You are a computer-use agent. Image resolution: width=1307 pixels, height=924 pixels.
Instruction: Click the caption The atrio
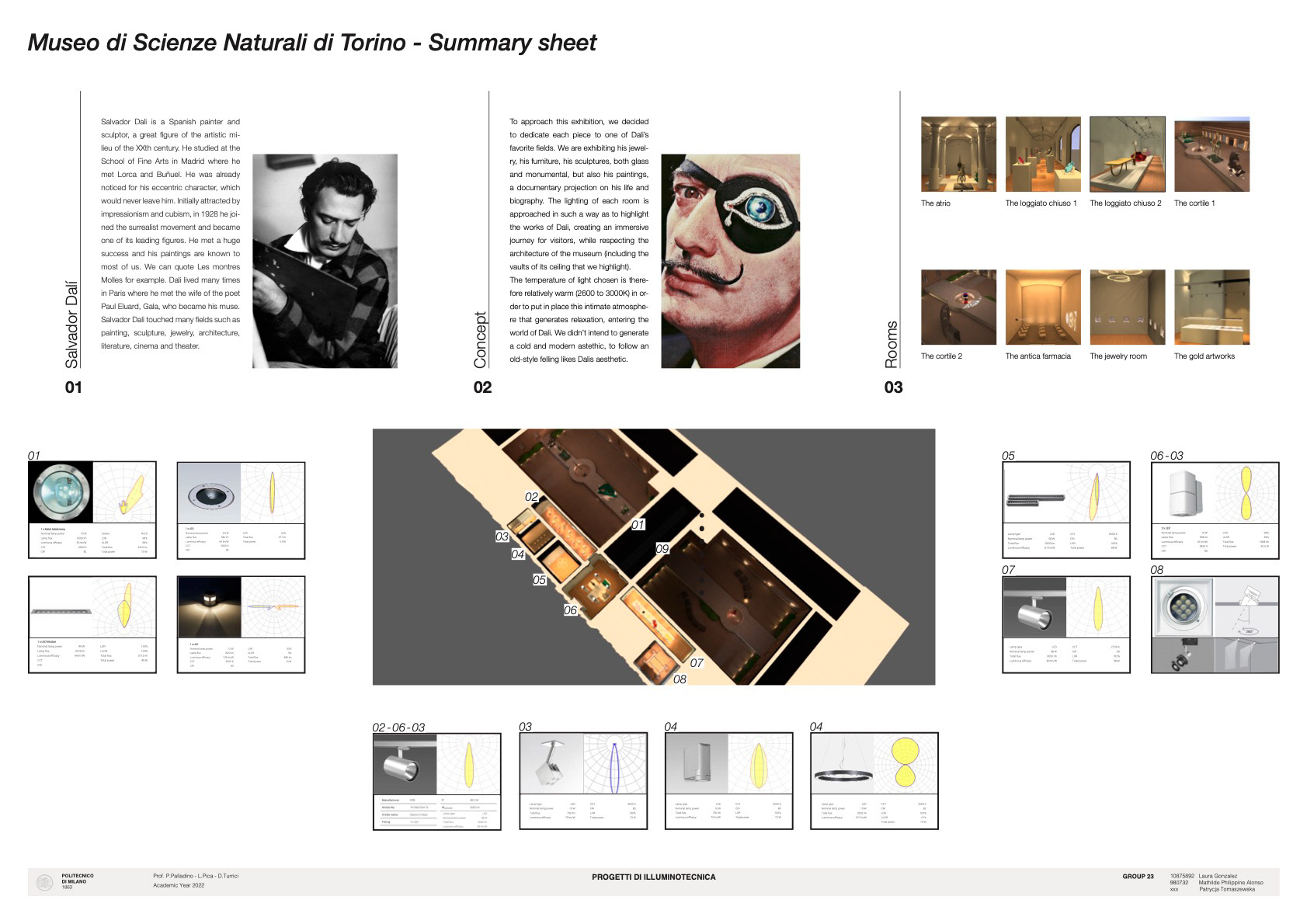point(935,203)
